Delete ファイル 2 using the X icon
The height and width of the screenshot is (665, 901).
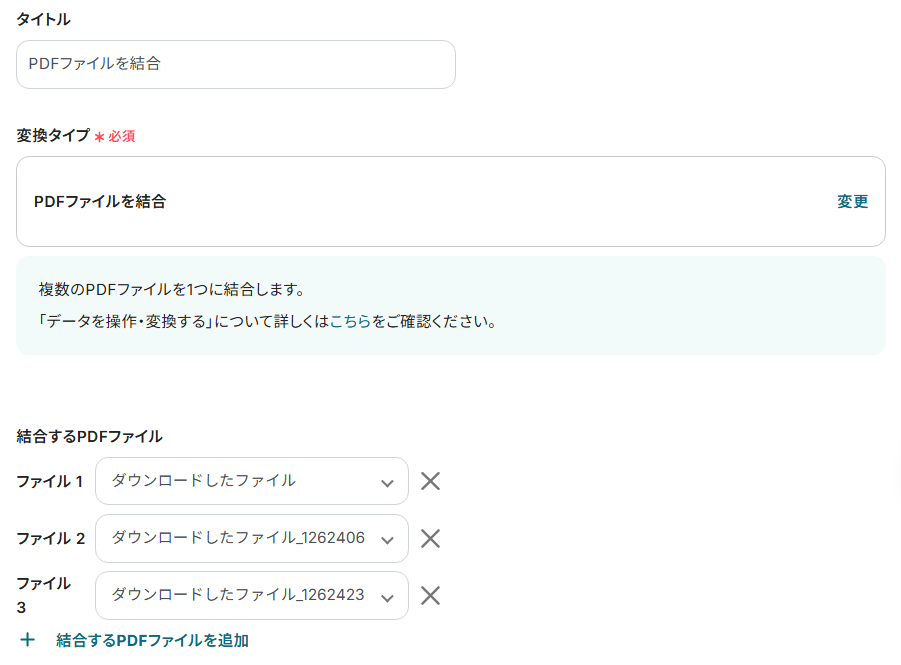[430, 538]
